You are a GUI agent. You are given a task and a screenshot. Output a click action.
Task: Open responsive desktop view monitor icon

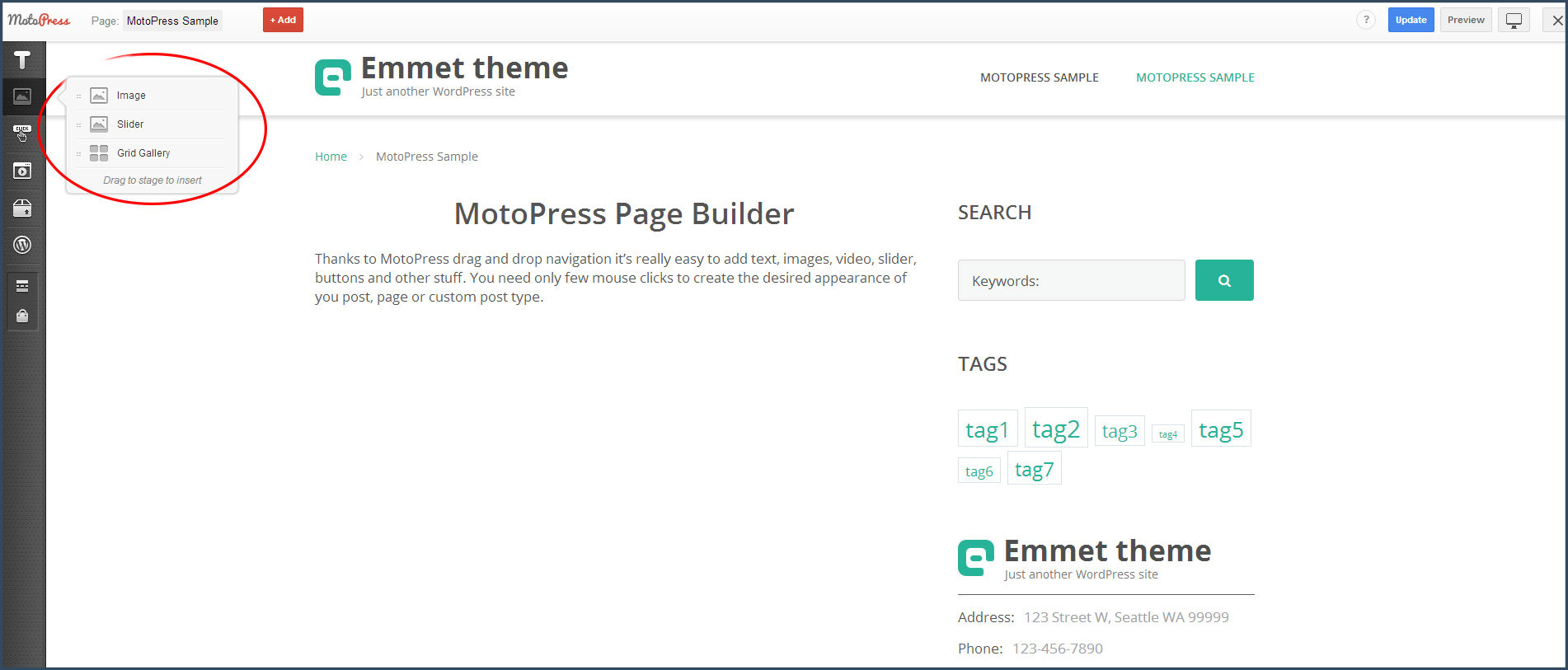pyautogui.click(x=1514, y=21)
